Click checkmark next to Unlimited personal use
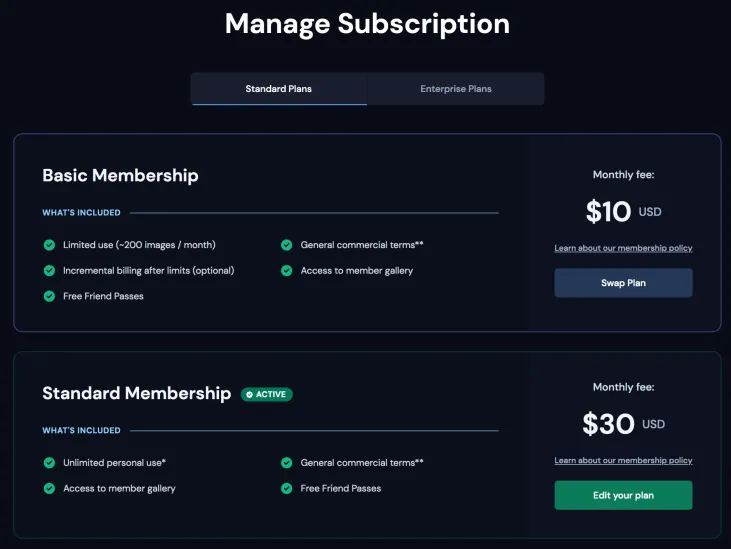This screenshot has width=731, height=549. 49,463
